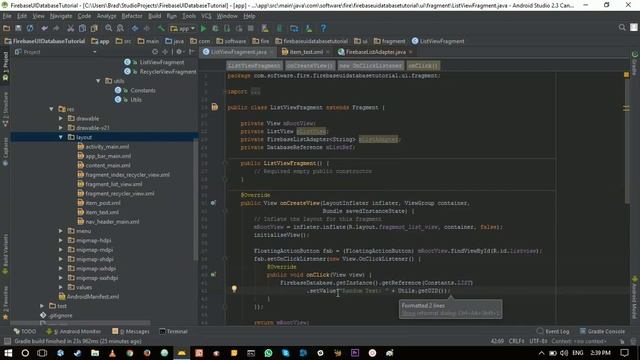Open the Refactor menu
Viewport: 640px width, 360px height.
pyautogui.click(x=132, y=16)
